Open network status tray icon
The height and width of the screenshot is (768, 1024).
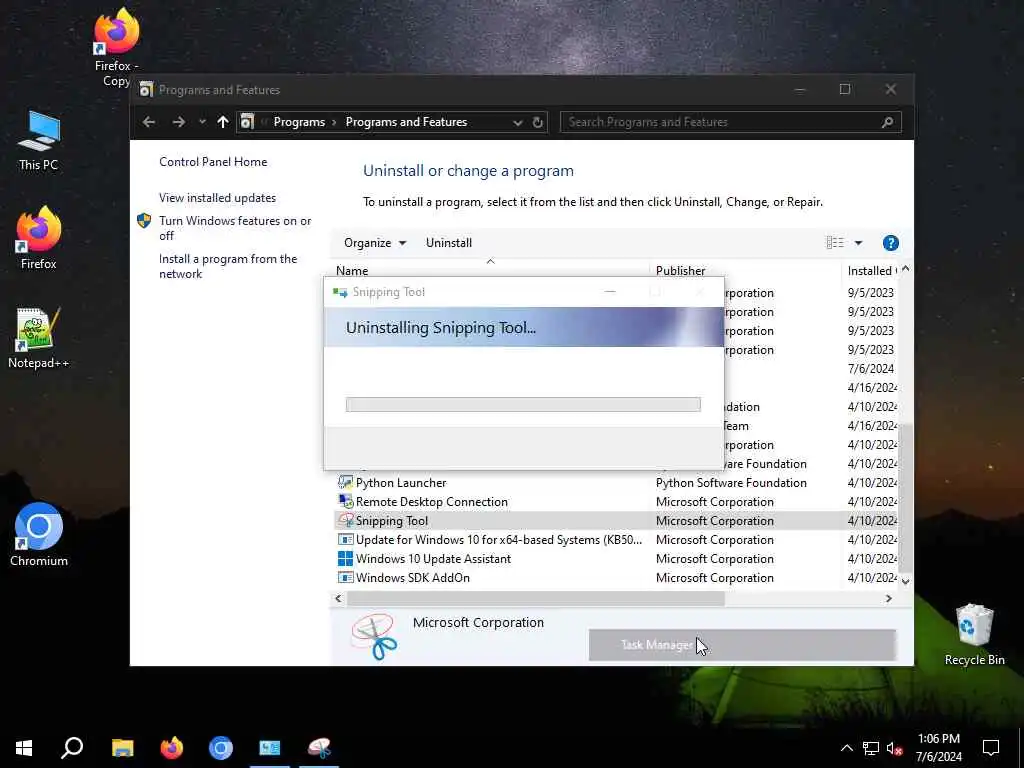871,748
